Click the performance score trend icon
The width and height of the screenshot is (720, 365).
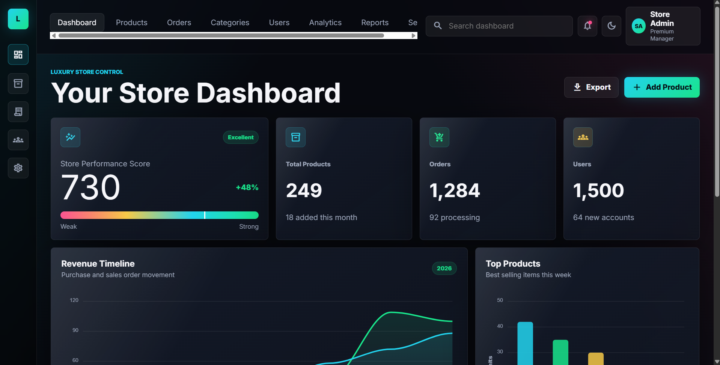tap(70, 137)
